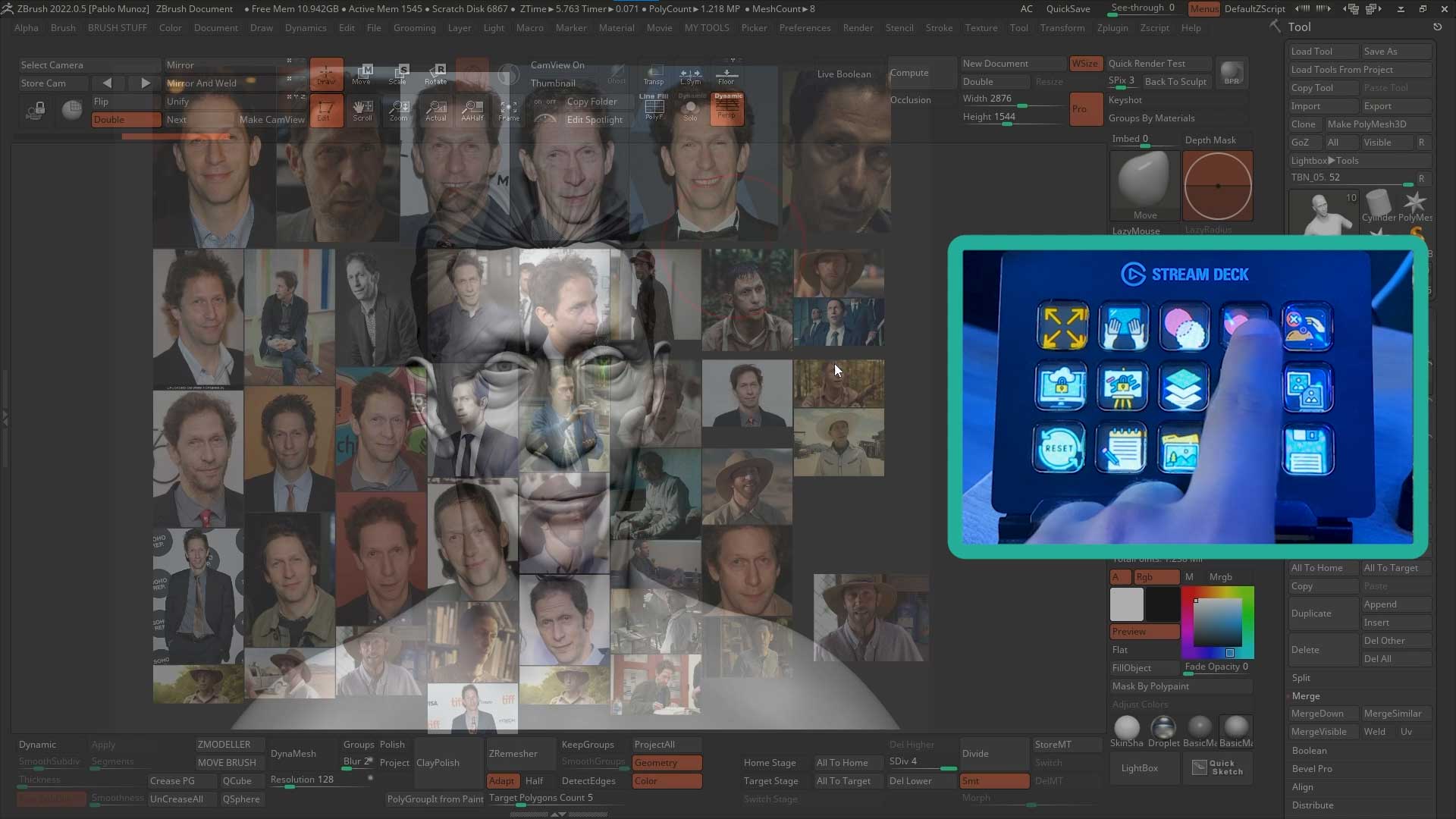Open the Preferences menu
Viewport: 1456px width, 819px height.
[805, 28]
